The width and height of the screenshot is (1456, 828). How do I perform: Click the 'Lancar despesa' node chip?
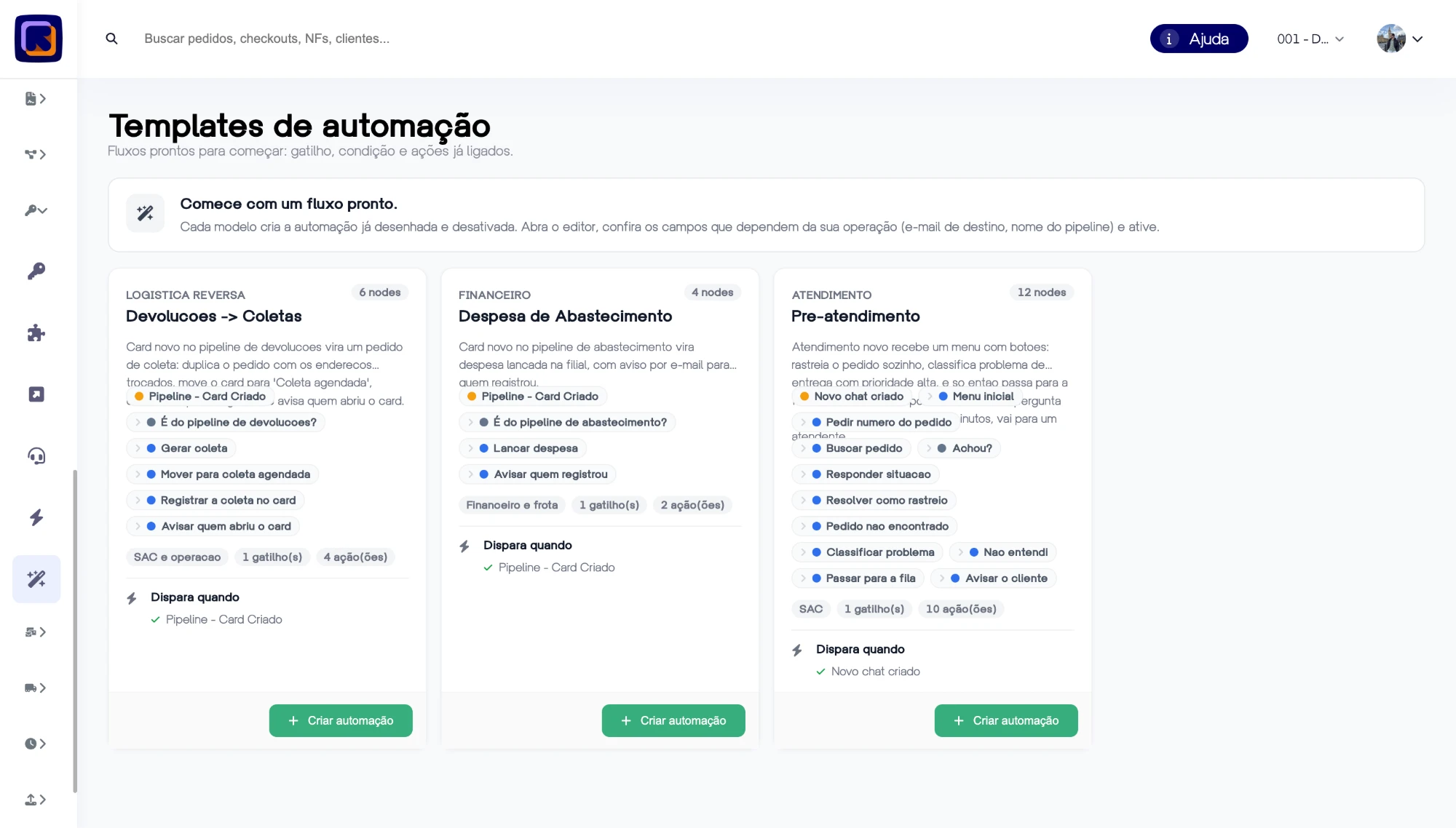pos(523,448)
